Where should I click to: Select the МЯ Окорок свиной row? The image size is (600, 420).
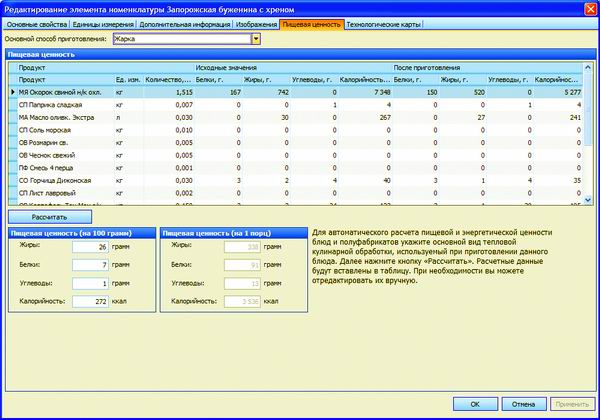click(60, 92)
